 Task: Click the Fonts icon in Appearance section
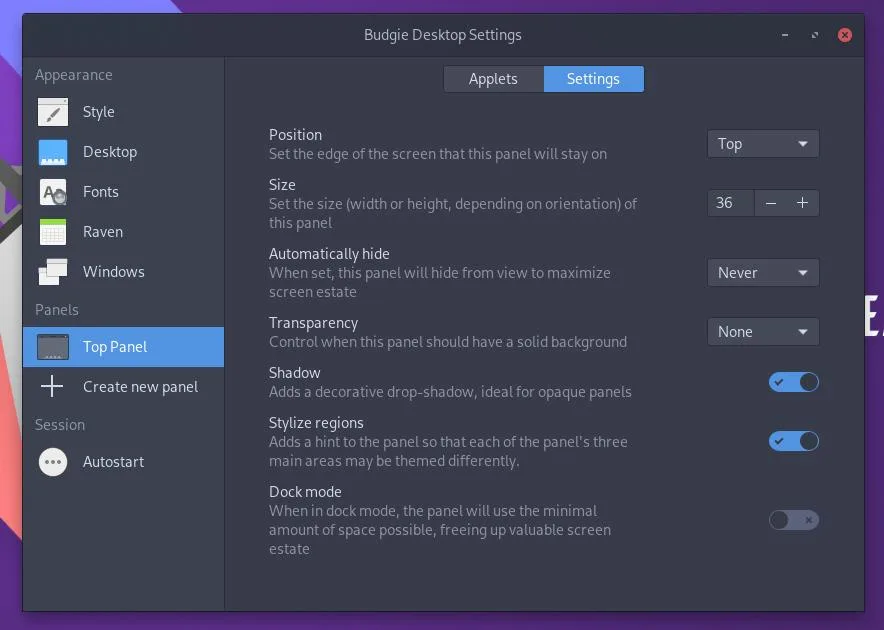pyautogui.click(x=53, y=192)
